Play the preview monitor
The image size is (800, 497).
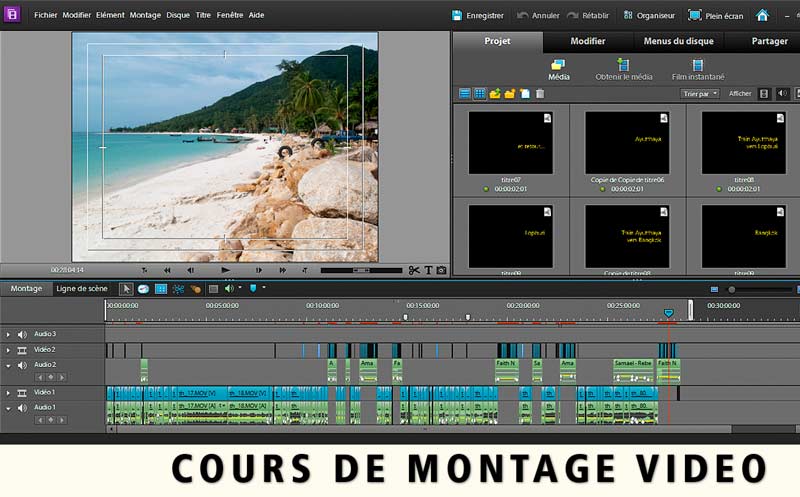226,270
